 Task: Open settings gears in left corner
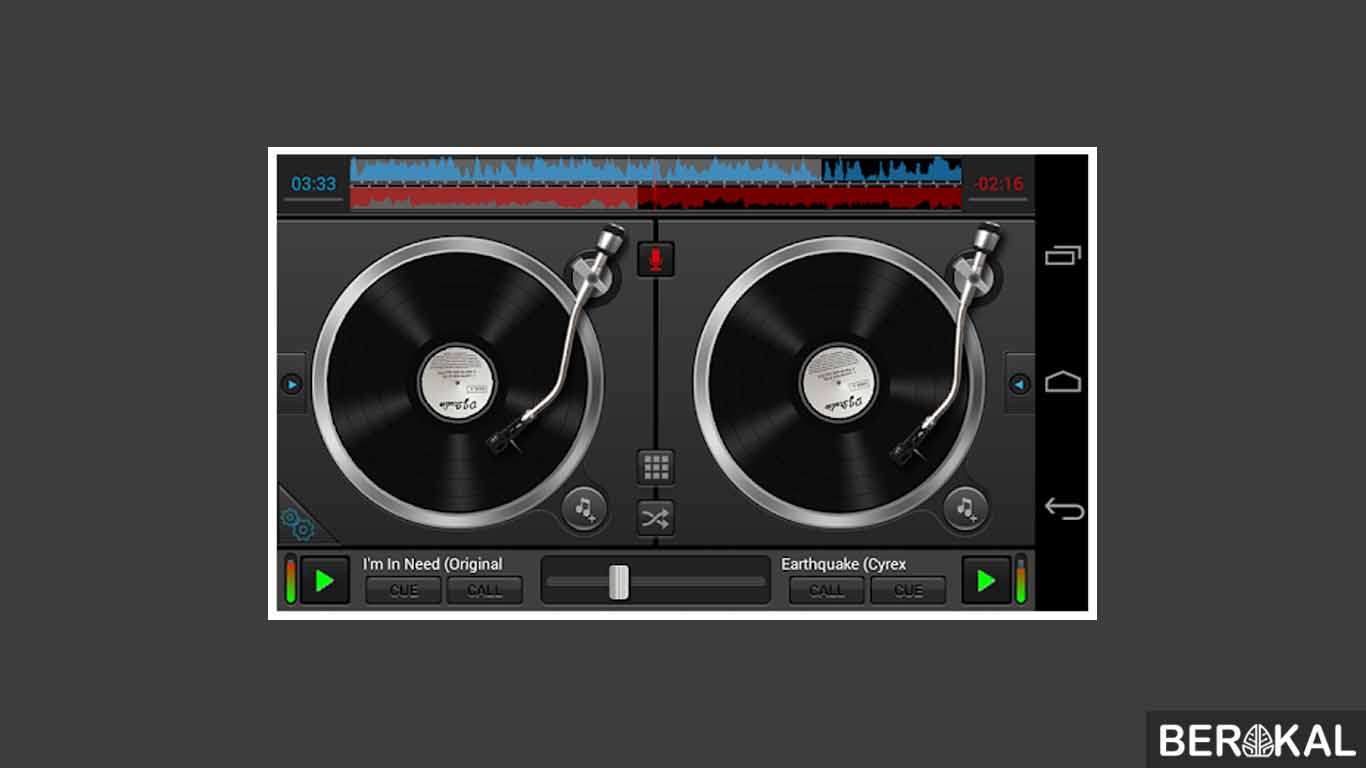[297, 522]
